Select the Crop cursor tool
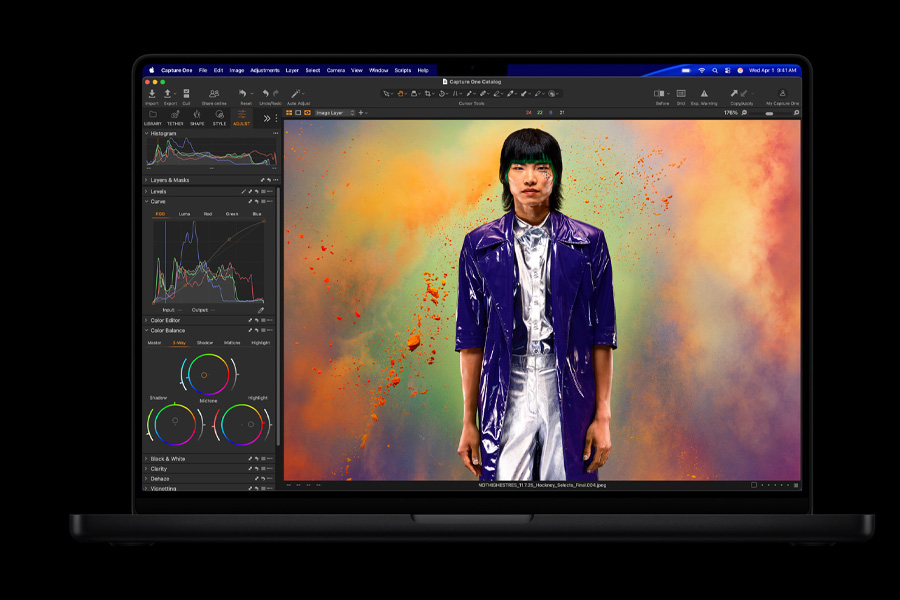Viewport: 900px width, 600px height. coord(427,92)
